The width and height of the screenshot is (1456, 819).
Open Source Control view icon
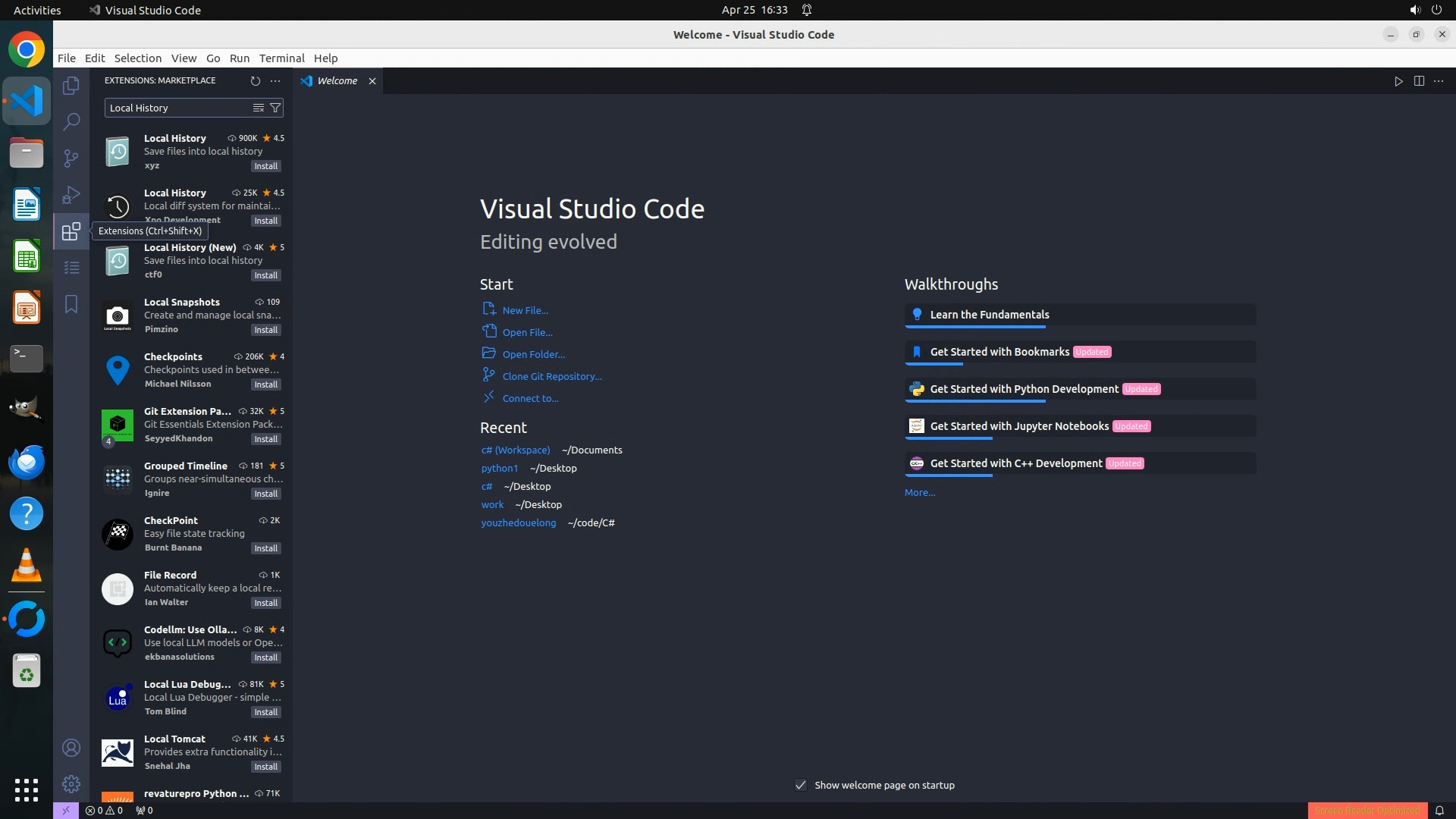coord(71,158)
